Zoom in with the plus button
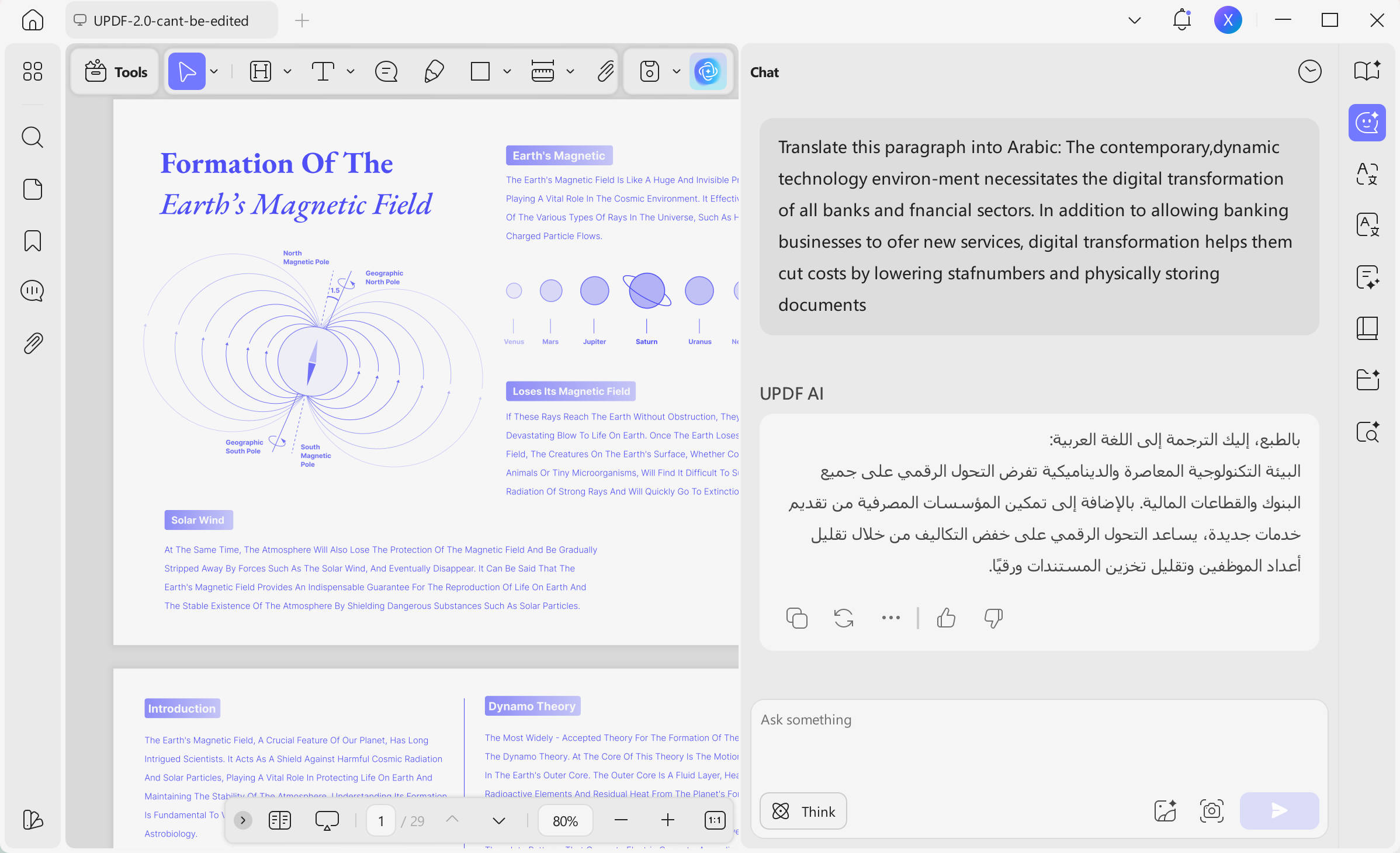1400x853 pixels. coord(668,820)
